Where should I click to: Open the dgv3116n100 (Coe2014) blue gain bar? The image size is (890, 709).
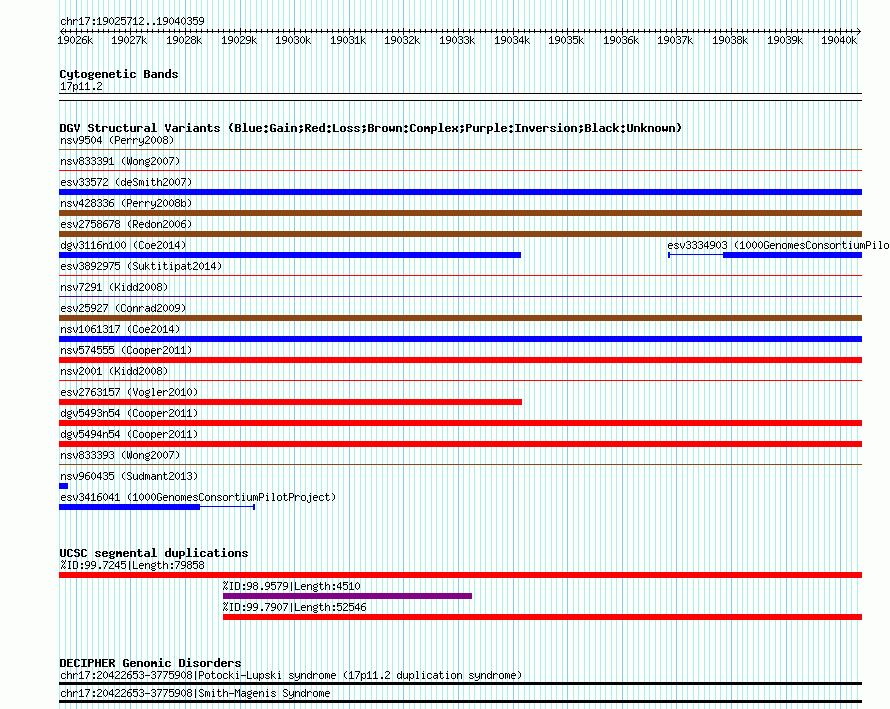tap(290, 255)
